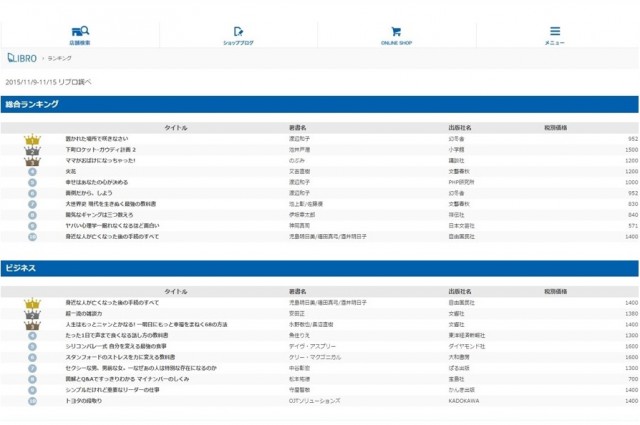Image resolution: width=640 pixels, height=425 pixels.
Task: Click rank 10 badge beside トヨタの段取り
Action: tap(32, 400)
